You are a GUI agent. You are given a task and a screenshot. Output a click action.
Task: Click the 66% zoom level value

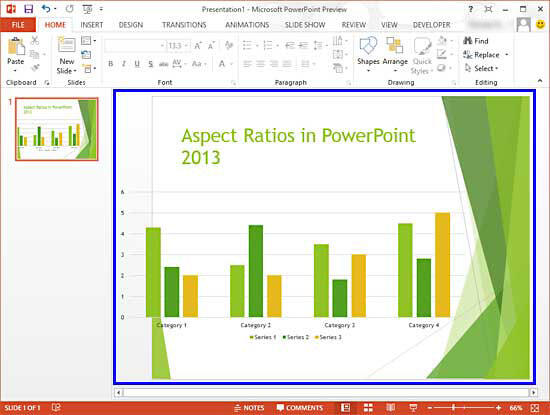pos(516,408)
